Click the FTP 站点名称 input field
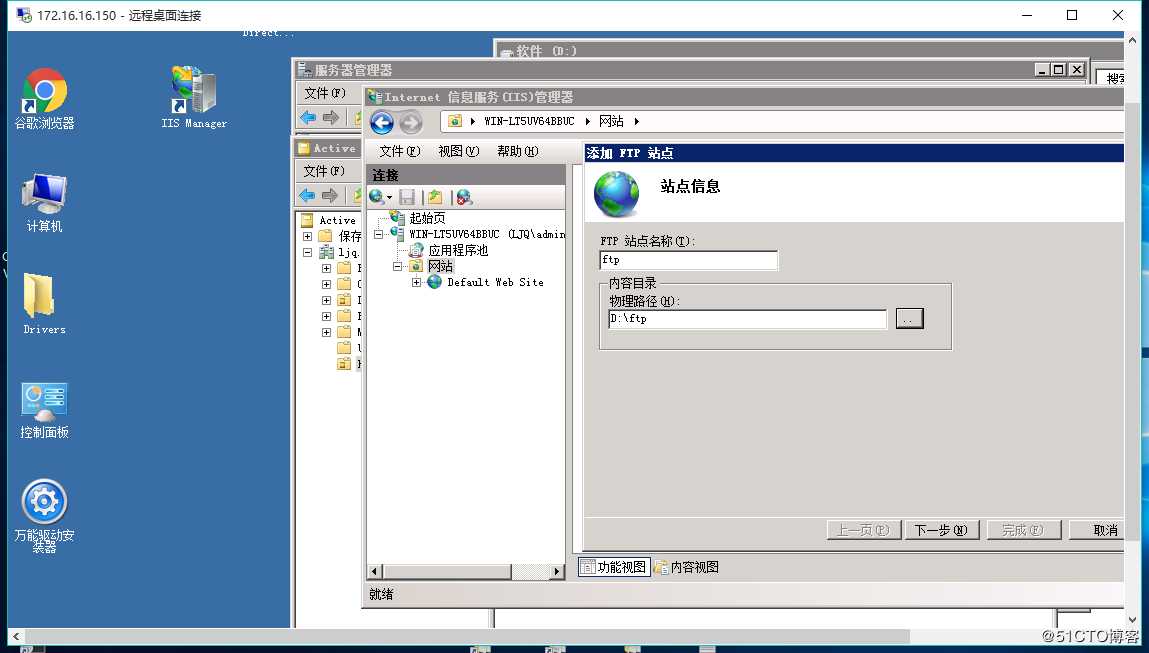This screenshot has width=1149, height=653. (688, 260)
